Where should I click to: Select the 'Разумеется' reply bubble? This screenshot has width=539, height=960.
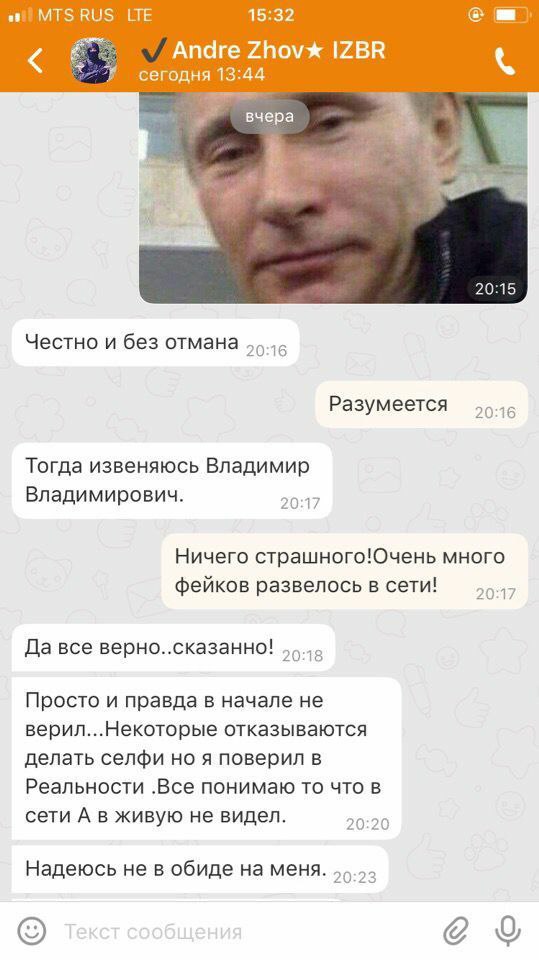click(421, 404)
